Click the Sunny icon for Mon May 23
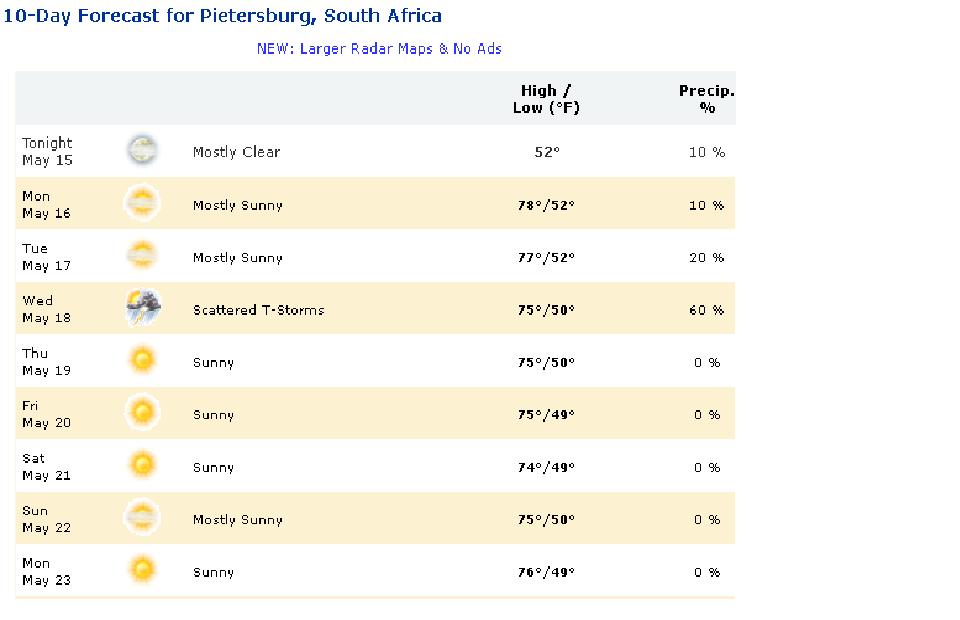Screen dimensions: 960x620 click(x=142, y=570)
